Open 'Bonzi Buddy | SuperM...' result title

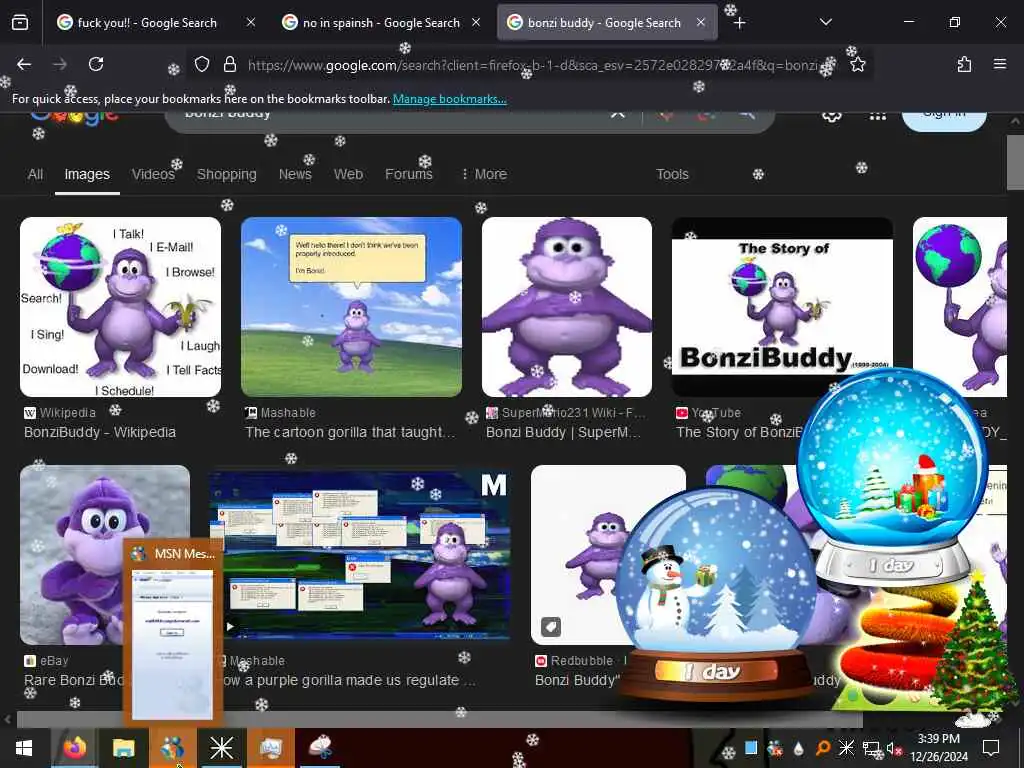564,432
